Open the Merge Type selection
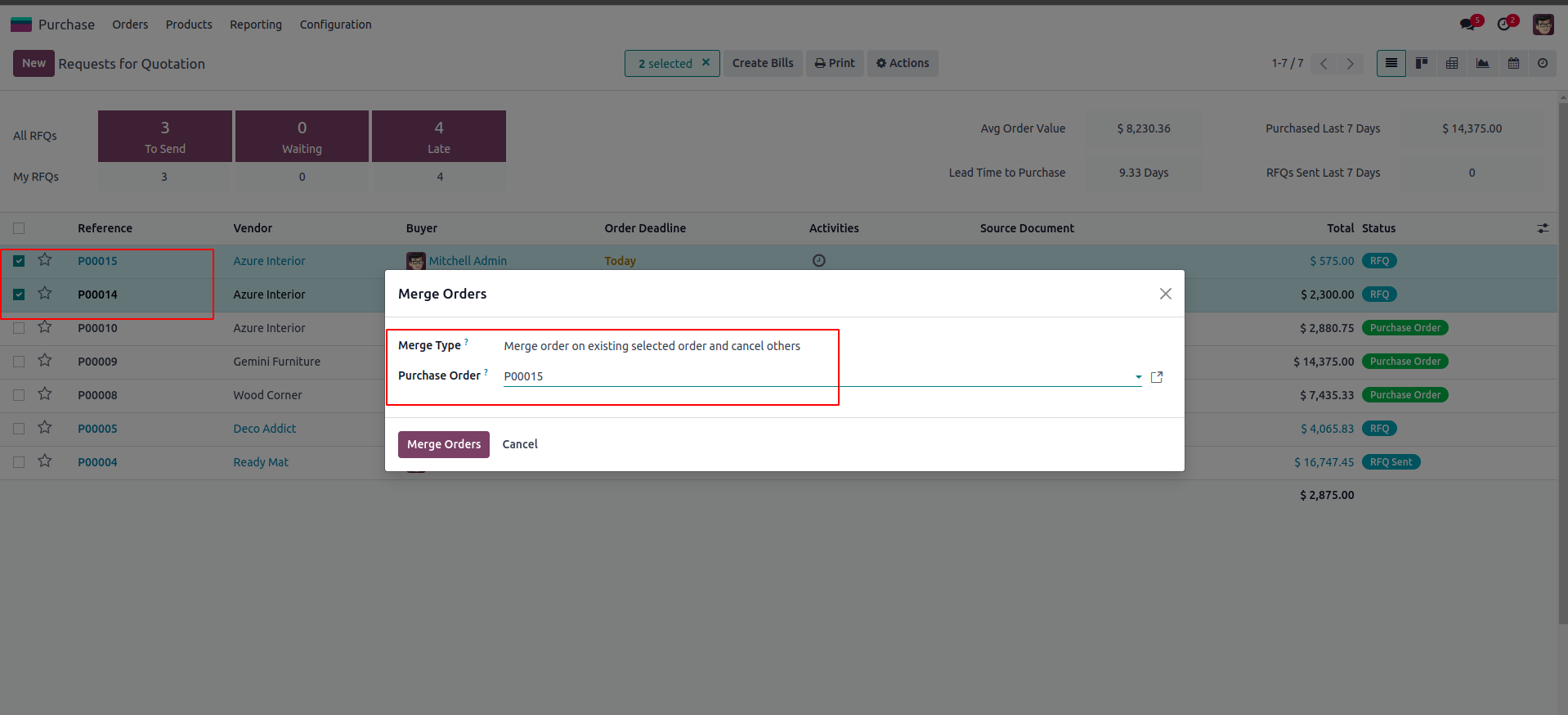This screenshot has width=1568, height=715. pyautogui.click(x=652, y=346)
